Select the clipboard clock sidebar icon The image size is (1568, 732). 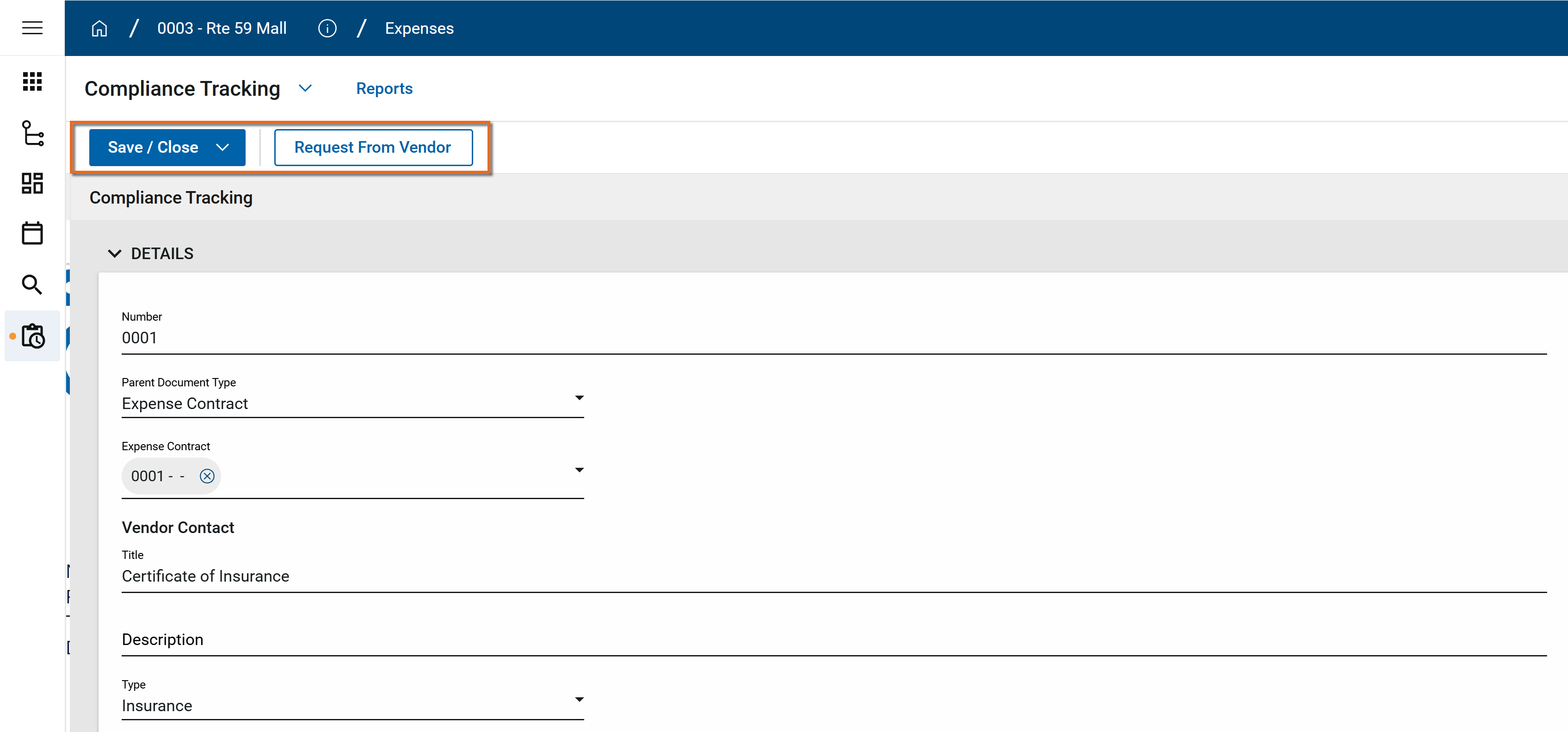[x=32, y=336]
